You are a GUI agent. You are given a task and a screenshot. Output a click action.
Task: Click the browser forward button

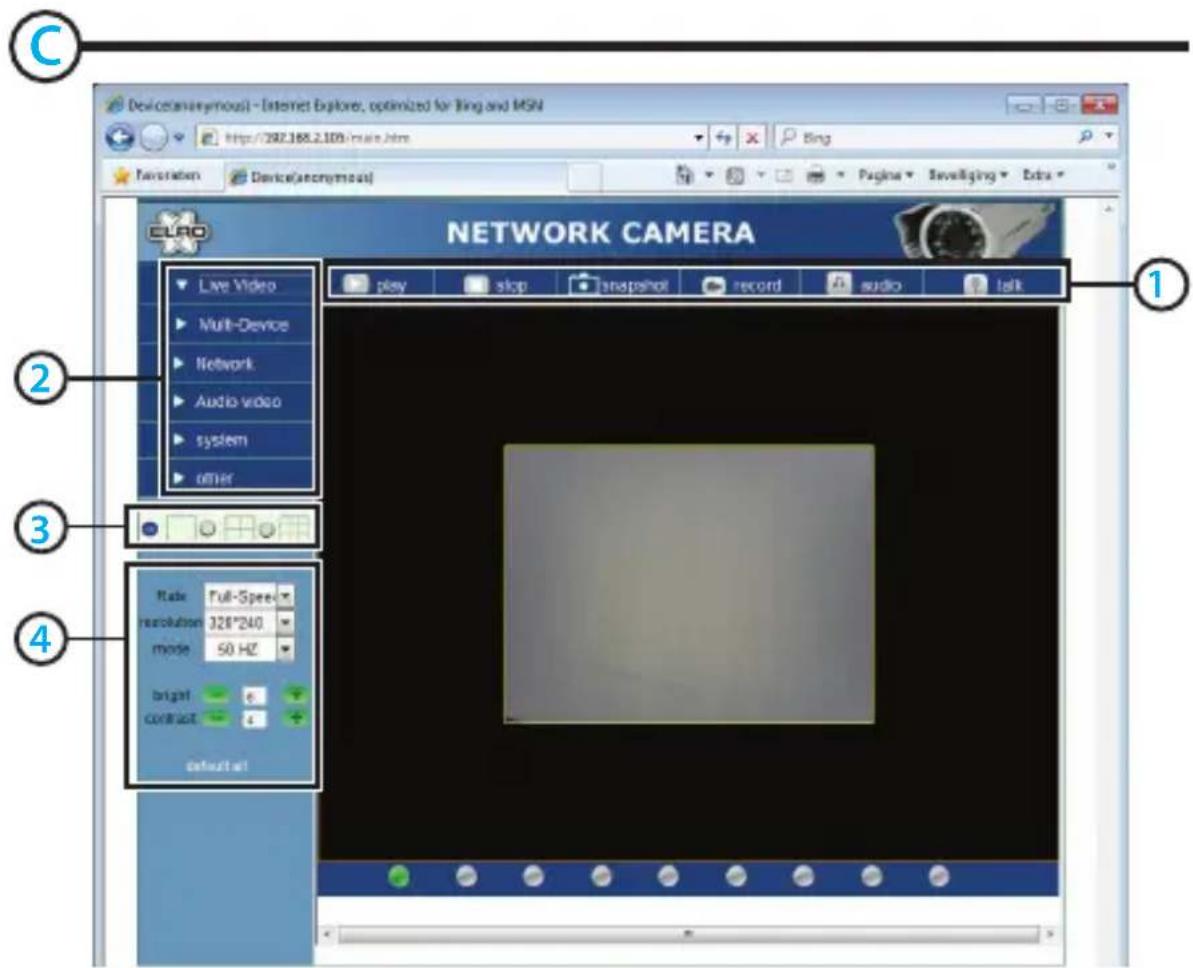[154, 137]
